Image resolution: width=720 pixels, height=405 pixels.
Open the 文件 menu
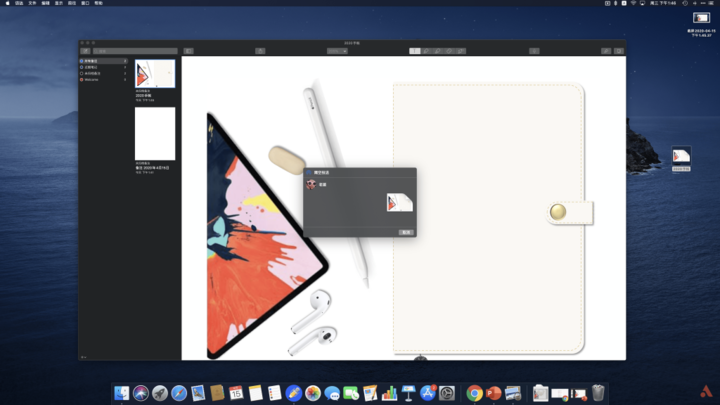[32, 3]
